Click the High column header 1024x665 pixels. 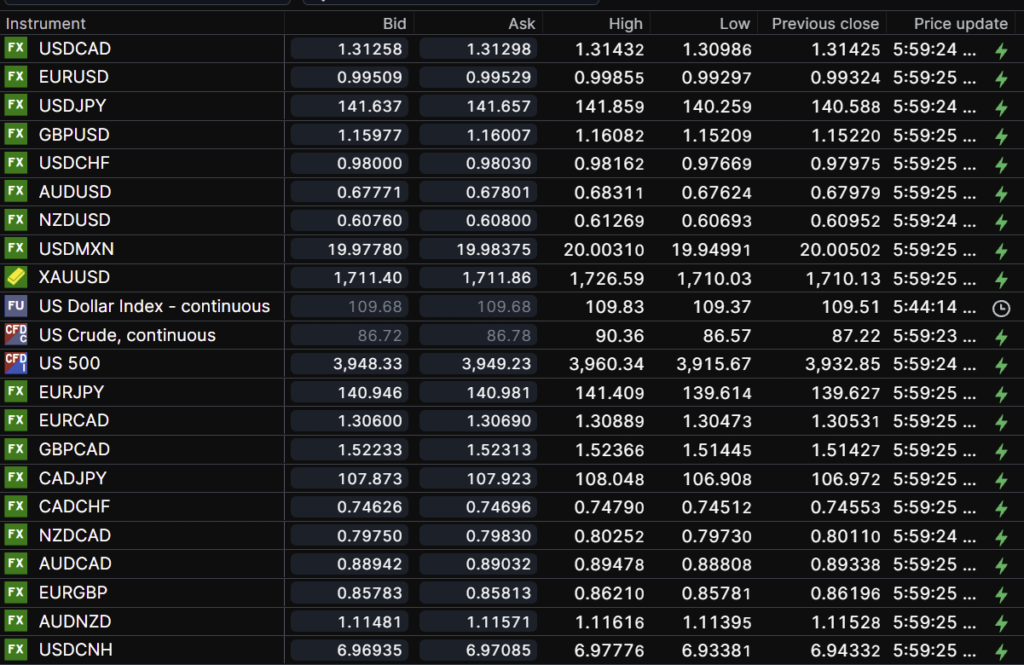click(626, 23)
